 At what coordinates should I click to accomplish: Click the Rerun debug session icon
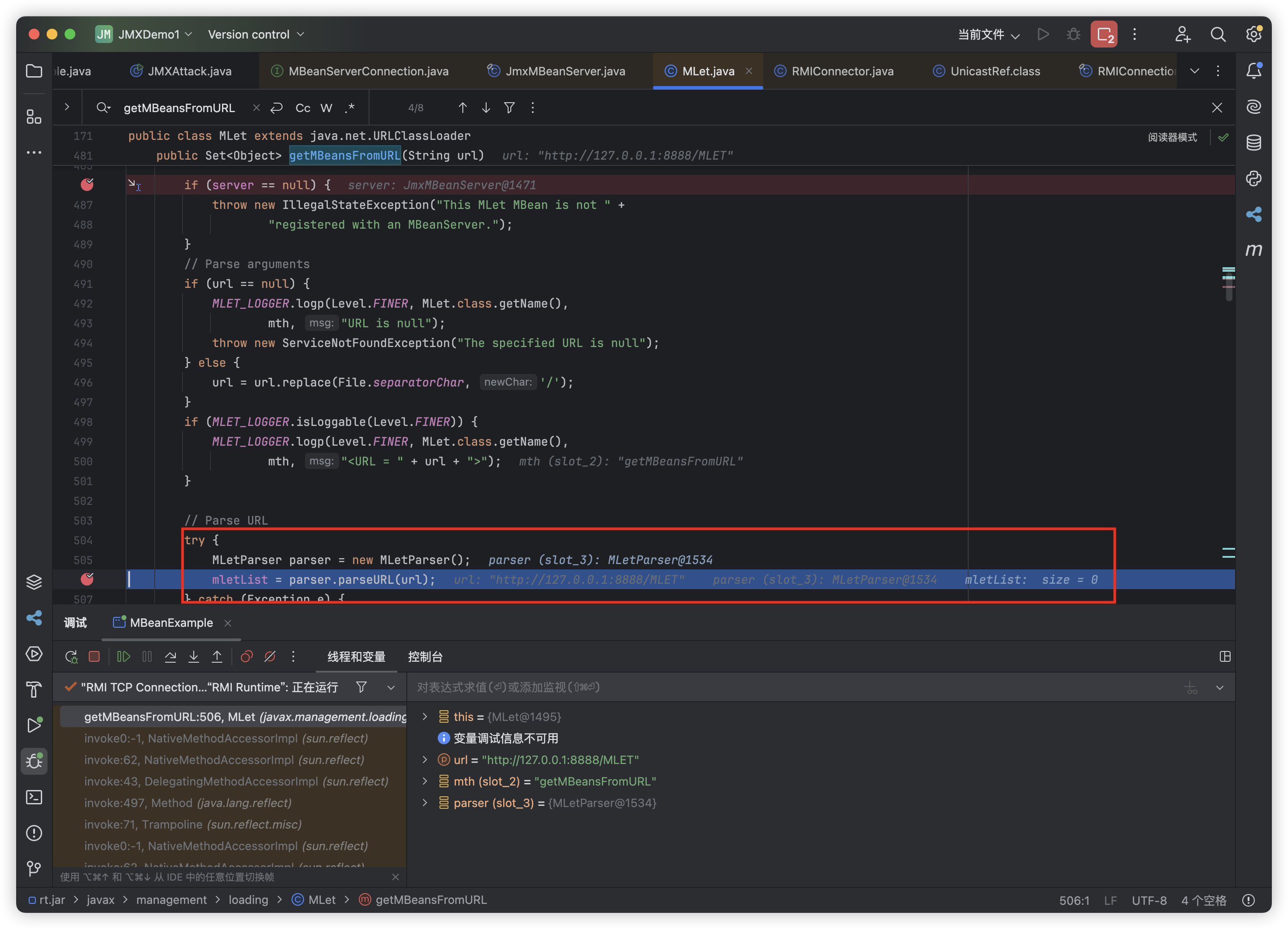point(71,657)
